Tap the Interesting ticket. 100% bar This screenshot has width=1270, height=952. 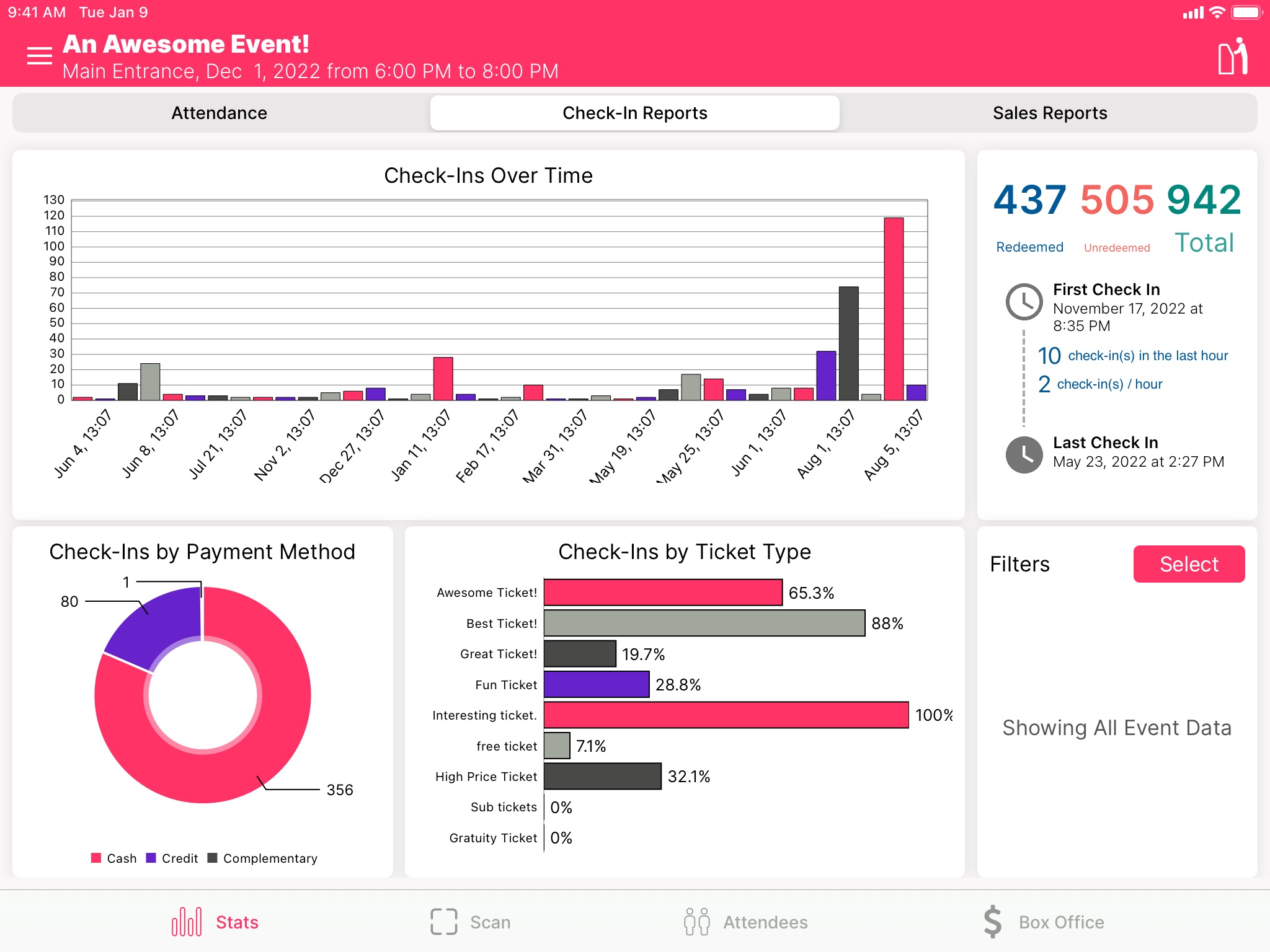tap(726, 715)
